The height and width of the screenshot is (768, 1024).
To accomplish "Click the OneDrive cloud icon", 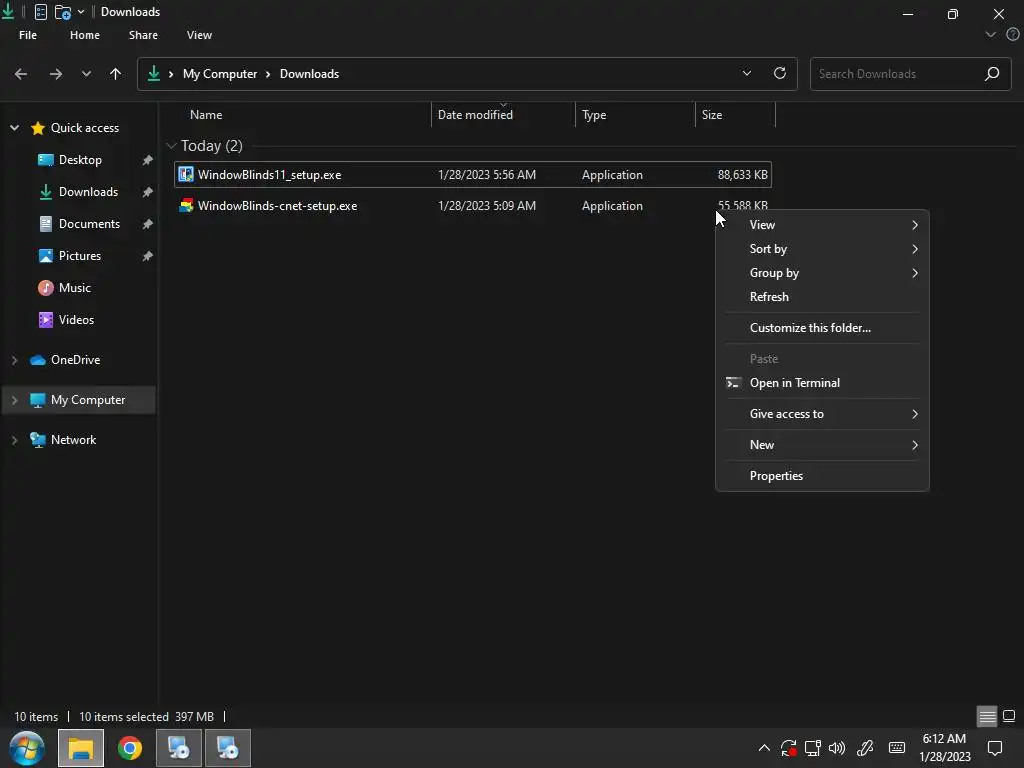I will (38, 360).
